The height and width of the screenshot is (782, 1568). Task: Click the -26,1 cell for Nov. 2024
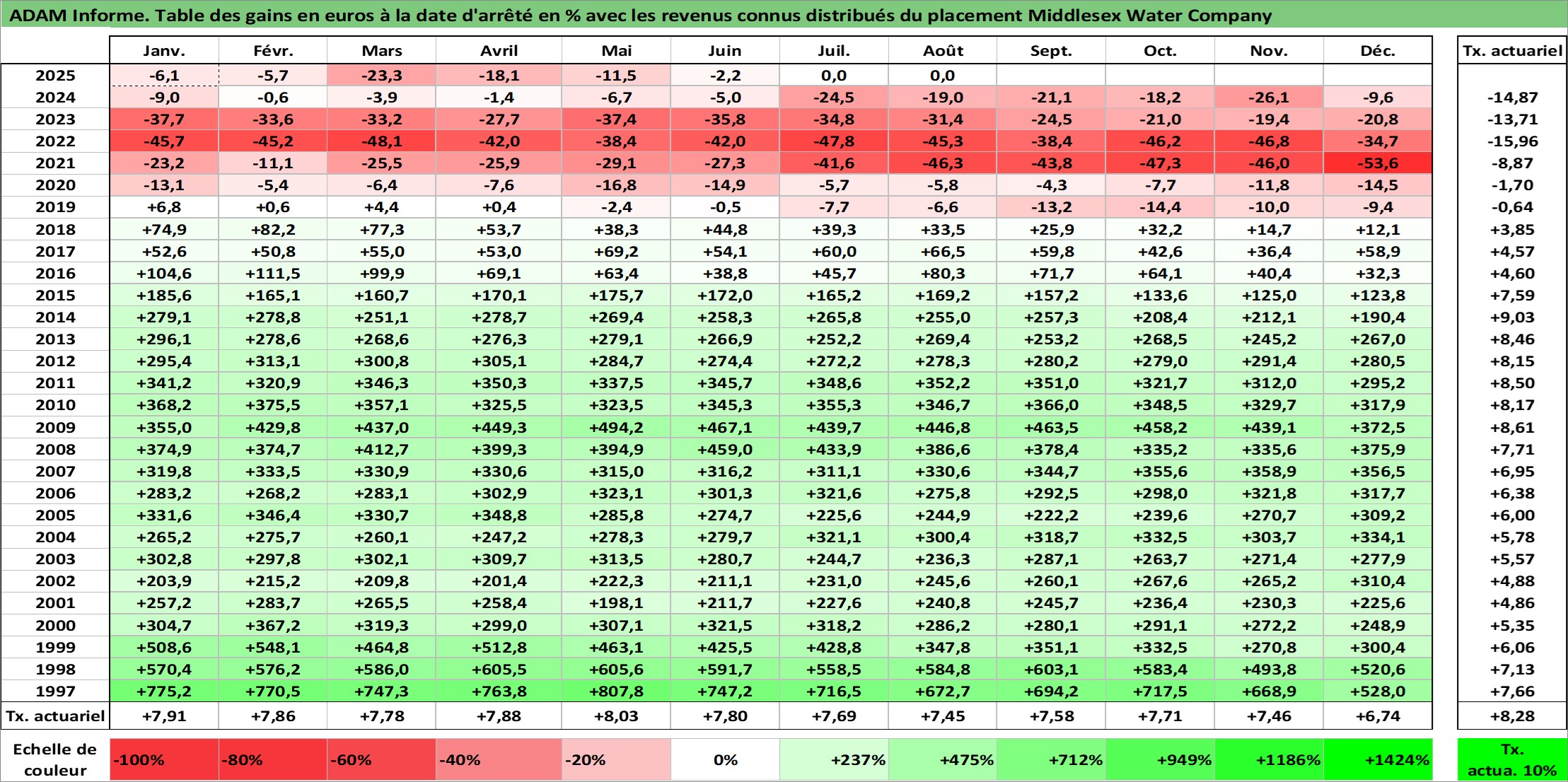click(1269, 98)
